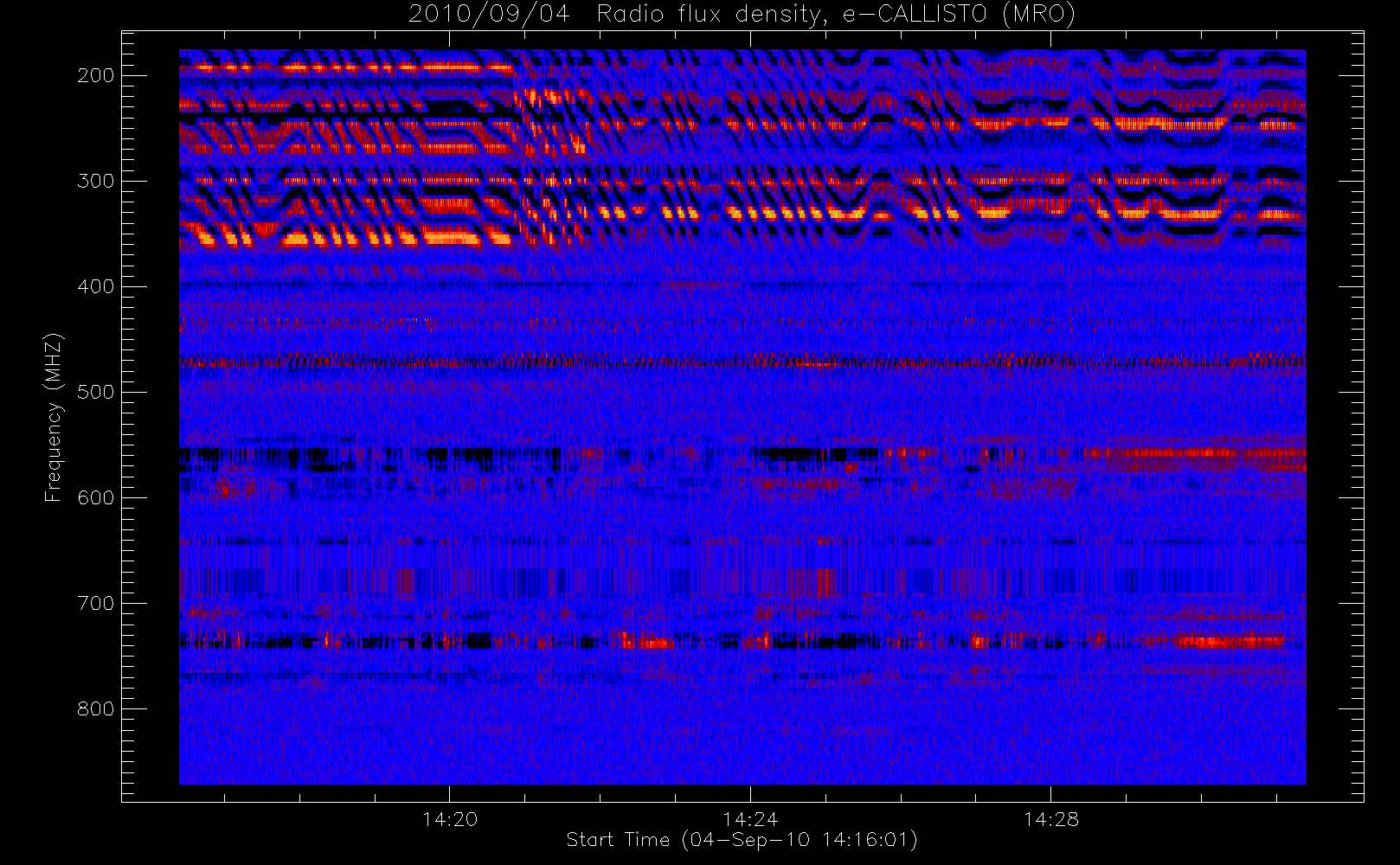Select the 600 frequency tick label
This screenshot has height=865, width=1400.
tap(95, 497)
